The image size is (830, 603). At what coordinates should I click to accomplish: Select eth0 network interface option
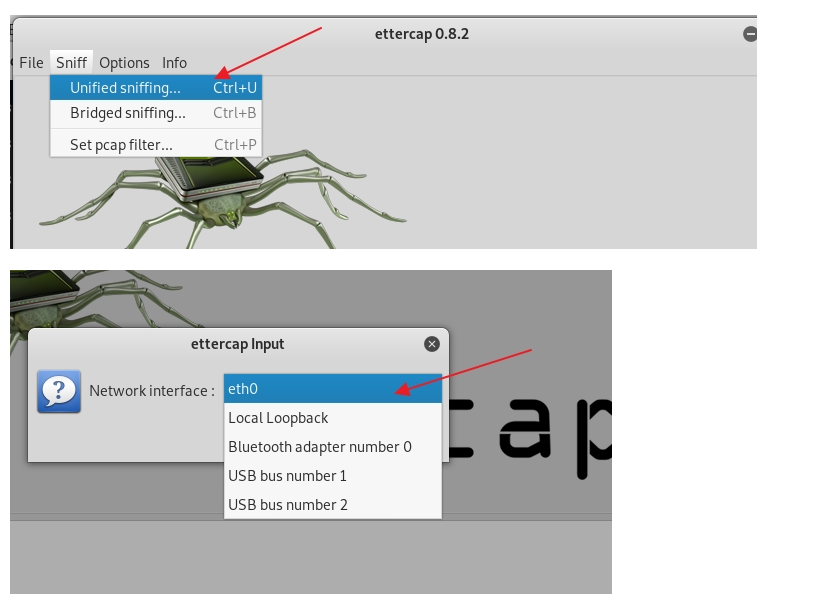[x=332, y=389]
